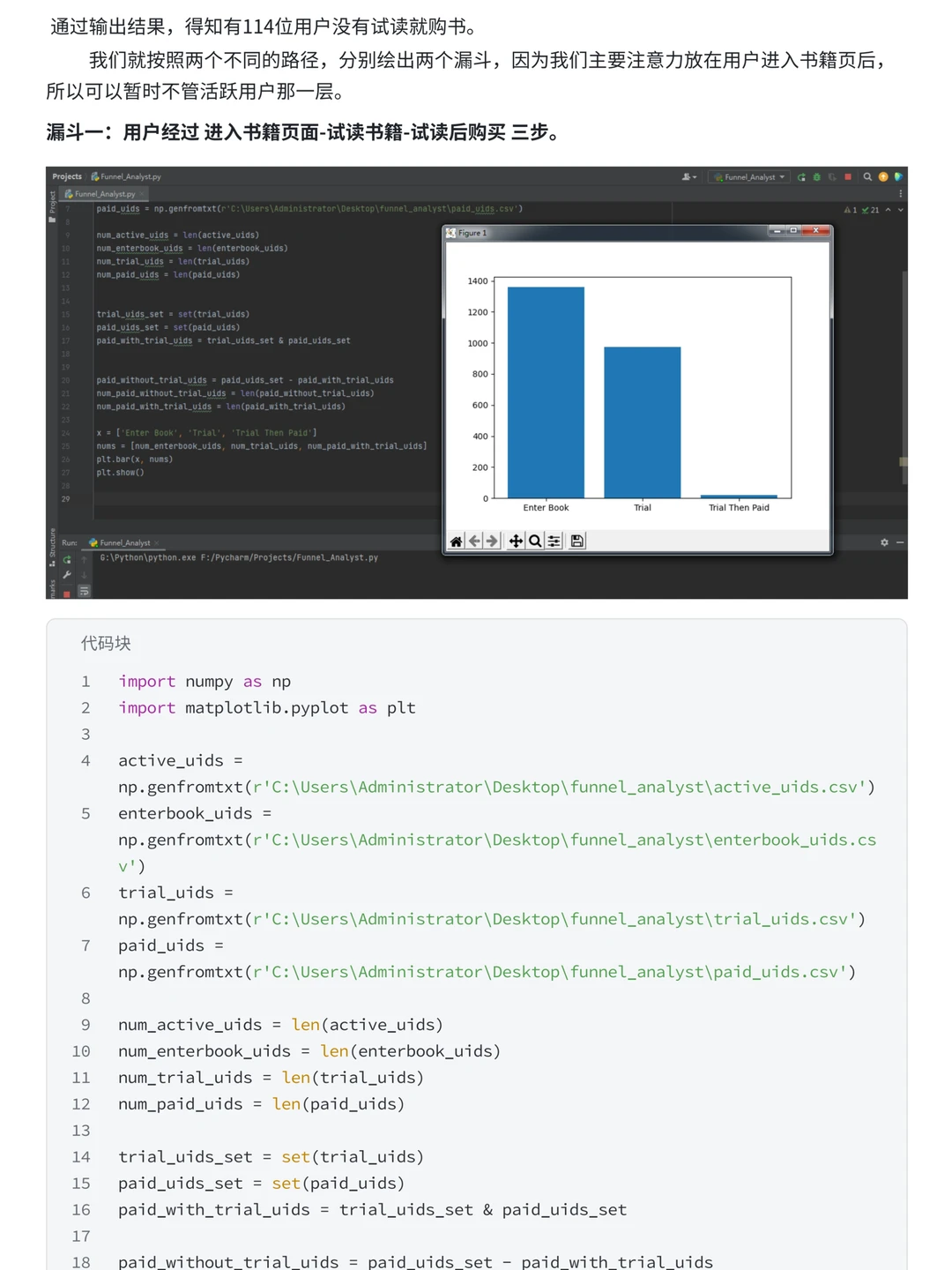This screenshot has height=1270, width=952.
Task: Click the next highlighted error down chevron
Action: [901, 210]
